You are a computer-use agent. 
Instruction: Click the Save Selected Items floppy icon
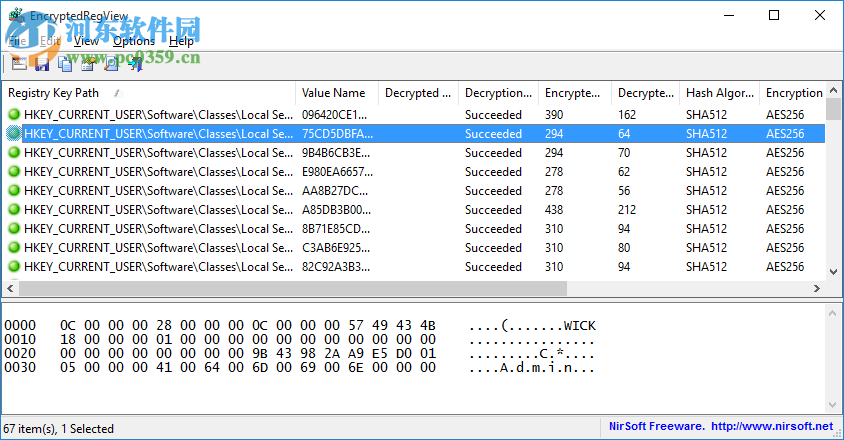coord(42,64)
